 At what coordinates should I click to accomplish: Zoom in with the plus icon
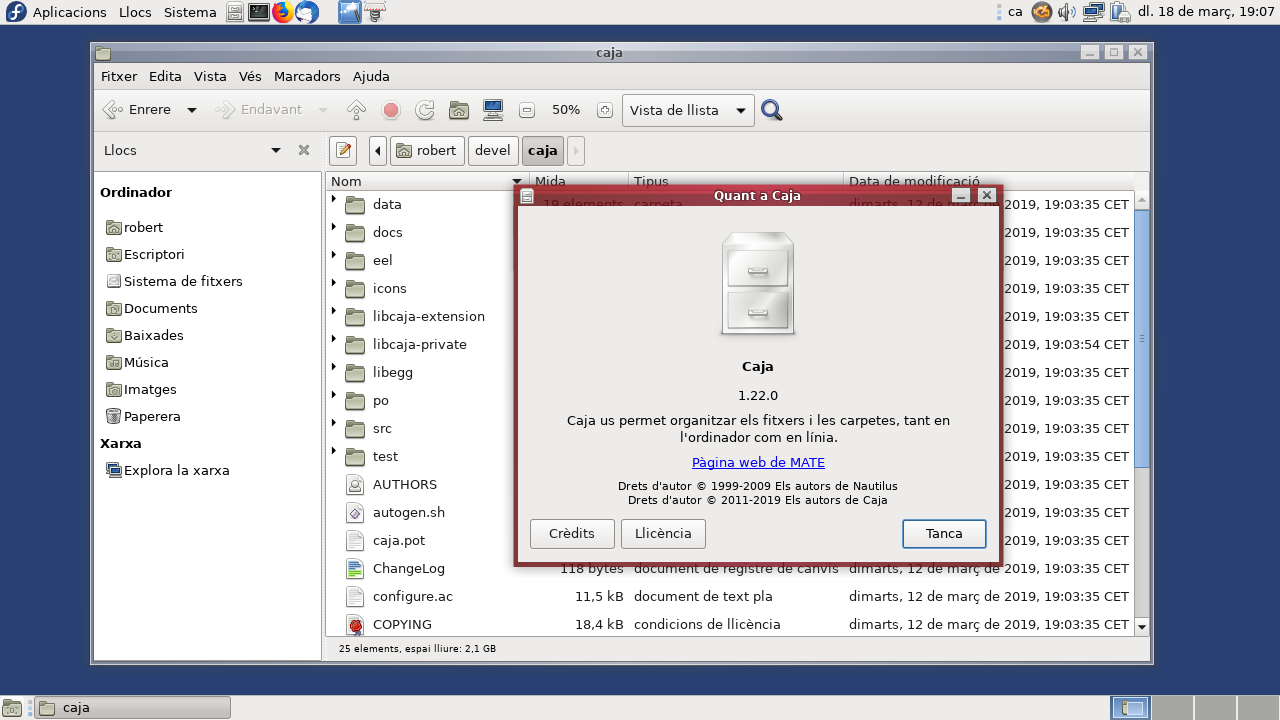pyautogui.click(x=604, y=110)
